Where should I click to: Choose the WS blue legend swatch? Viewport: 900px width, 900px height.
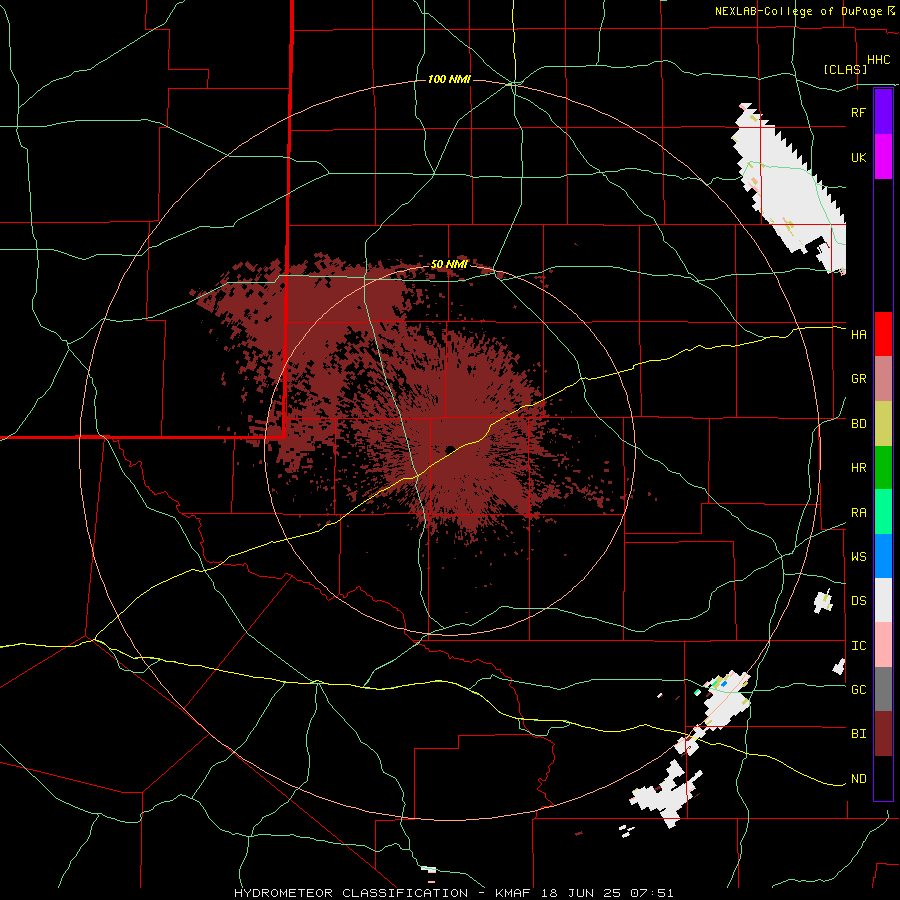(x=883, y=556)
